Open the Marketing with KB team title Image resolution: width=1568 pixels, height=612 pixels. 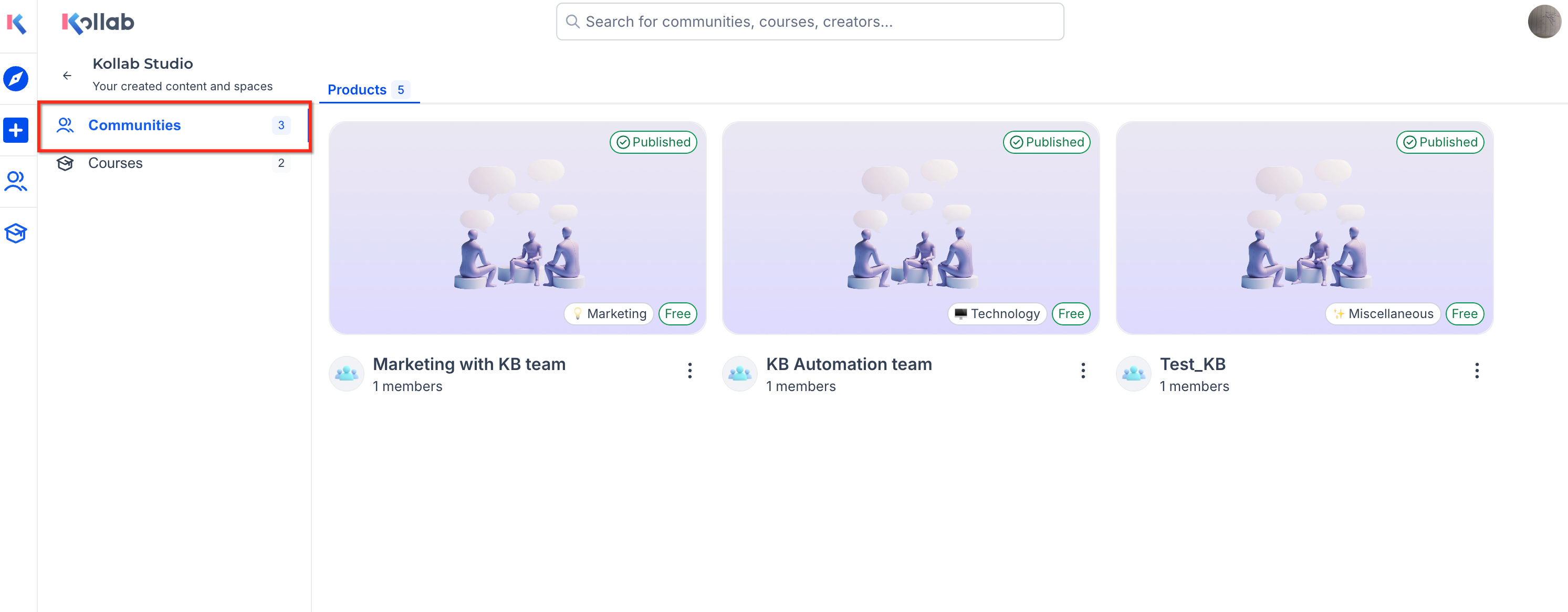click(x=469, y=364)
